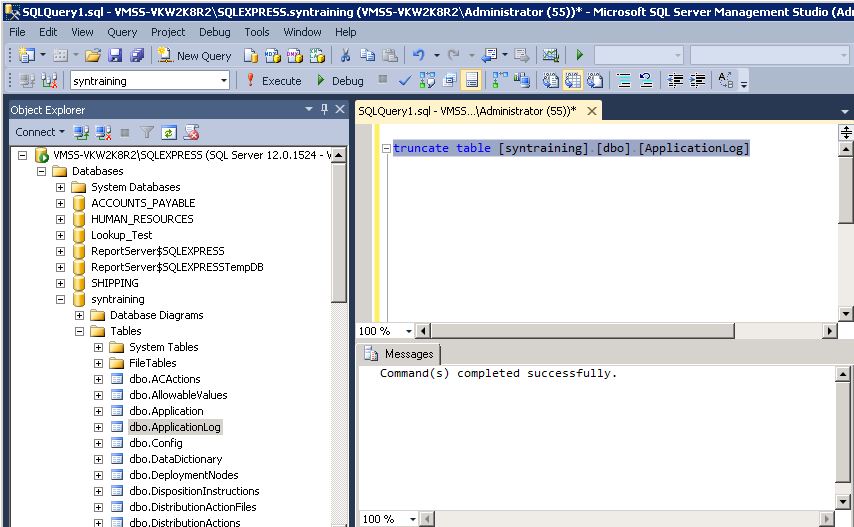The width and height of the screenshot is (854, 527).
Task: Save the query with floppy disk icon
Action: coord(115,55)
